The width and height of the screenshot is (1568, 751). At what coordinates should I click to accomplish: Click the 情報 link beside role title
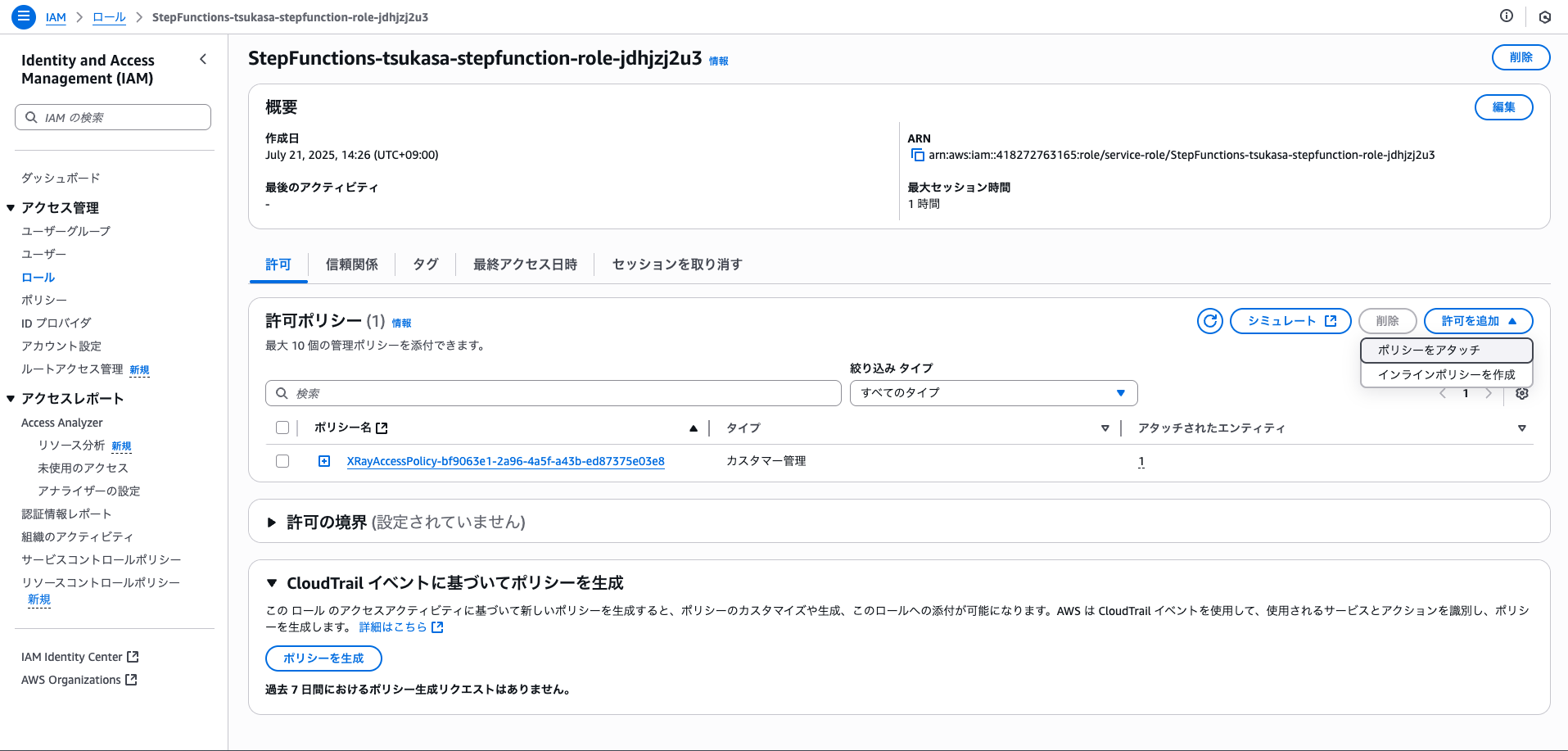(719, 61)
